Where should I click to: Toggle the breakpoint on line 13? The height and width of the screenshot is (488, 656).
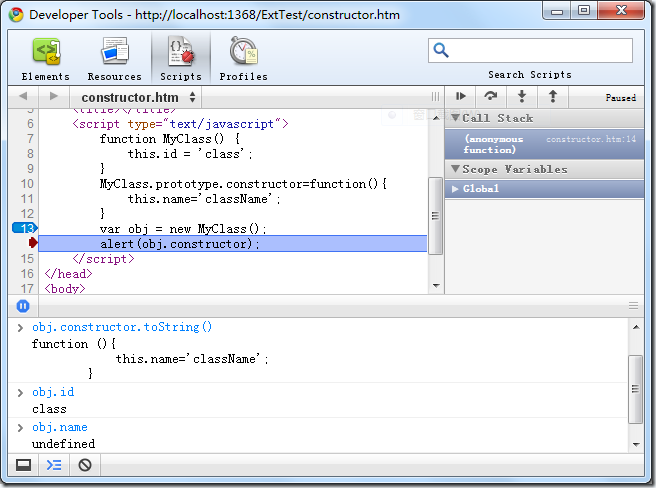[22, 228]
